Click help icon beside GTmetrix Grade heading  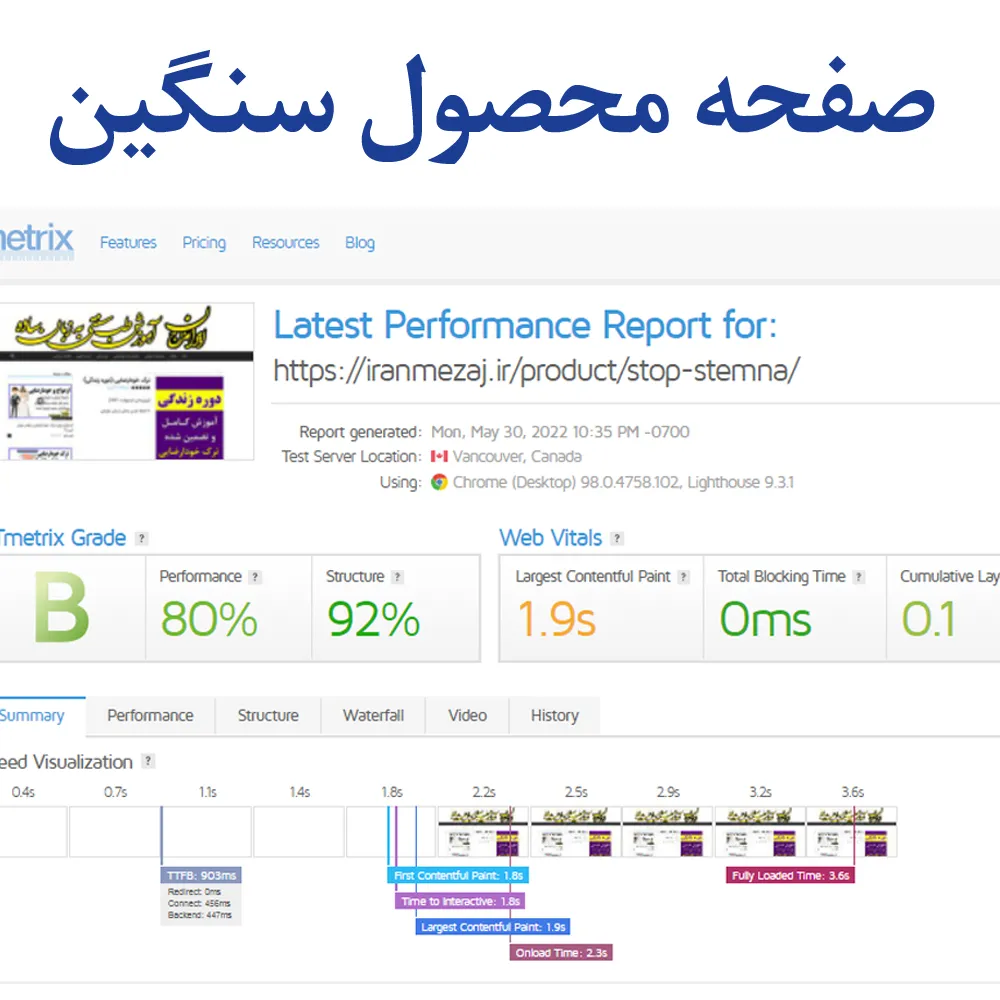(141, 538)
